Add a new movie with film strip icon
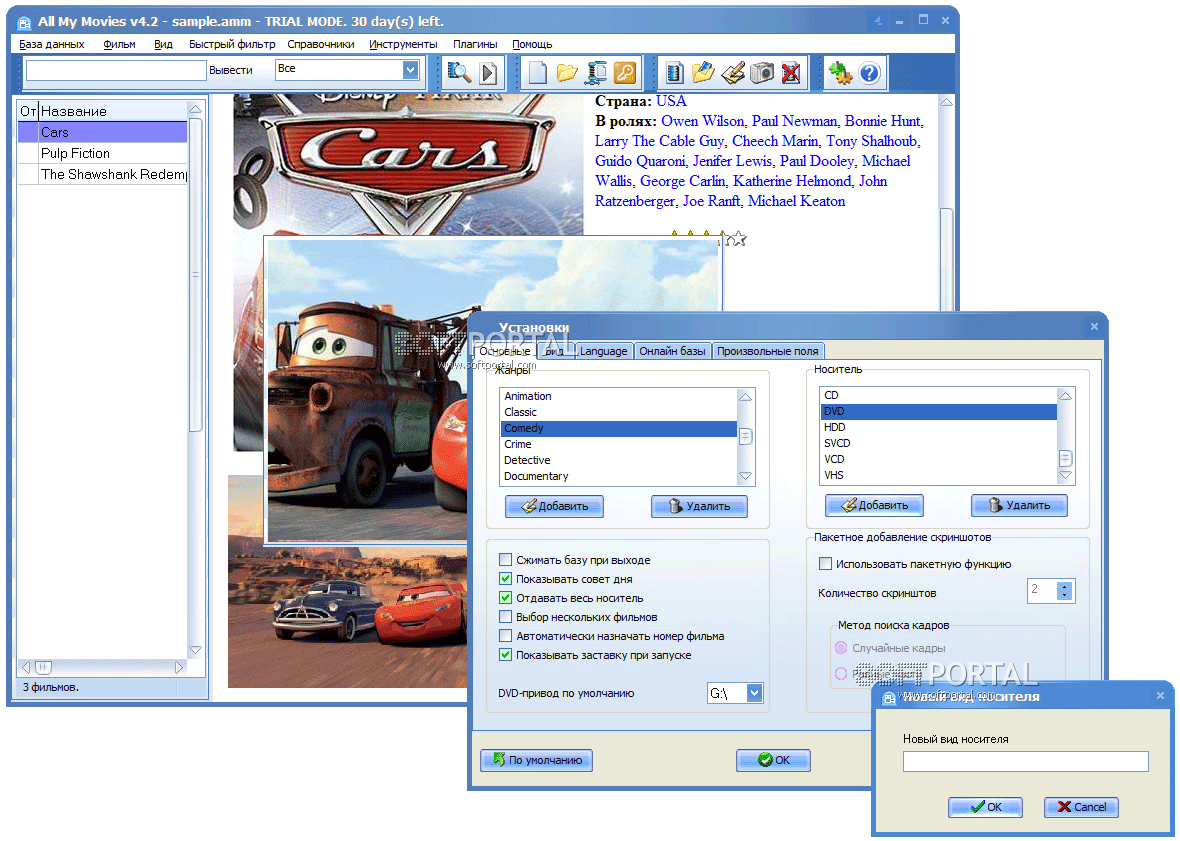 point(675,73)
